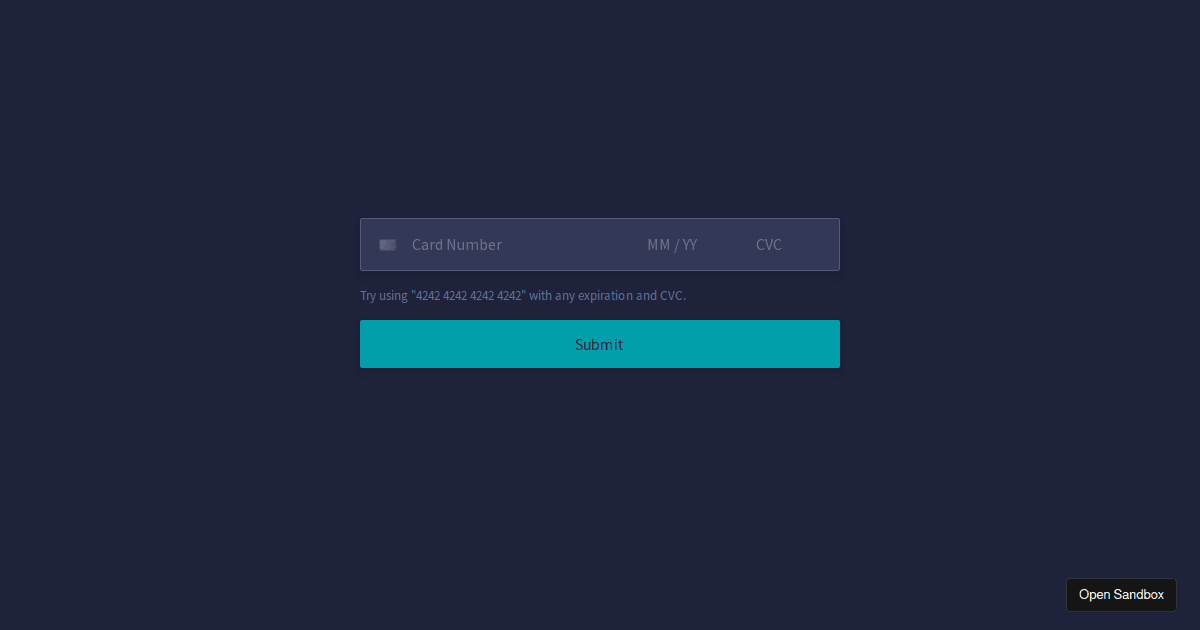Open Sandbox via the corner button
The height and width of the screenshot is (630, 1200).
coord(1121,595)
